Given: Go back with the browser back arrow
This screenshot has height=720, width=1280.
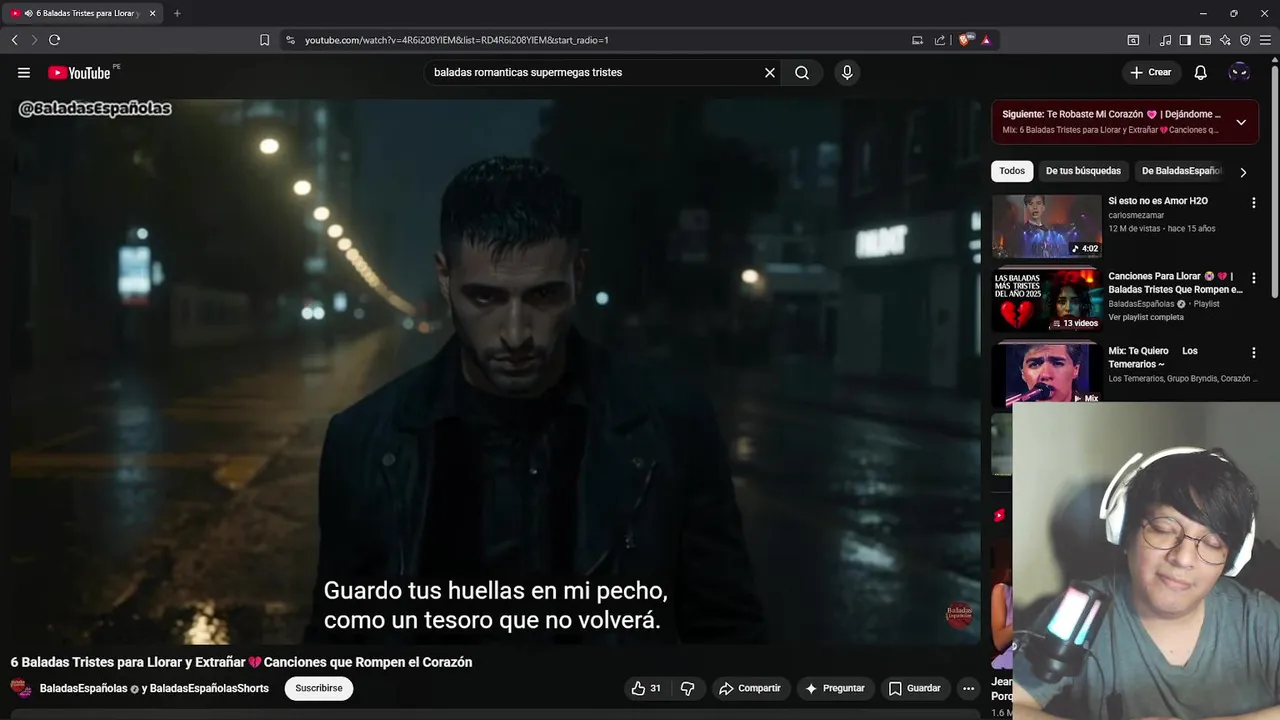Looking at the screenshot, I should click(14, 40).
